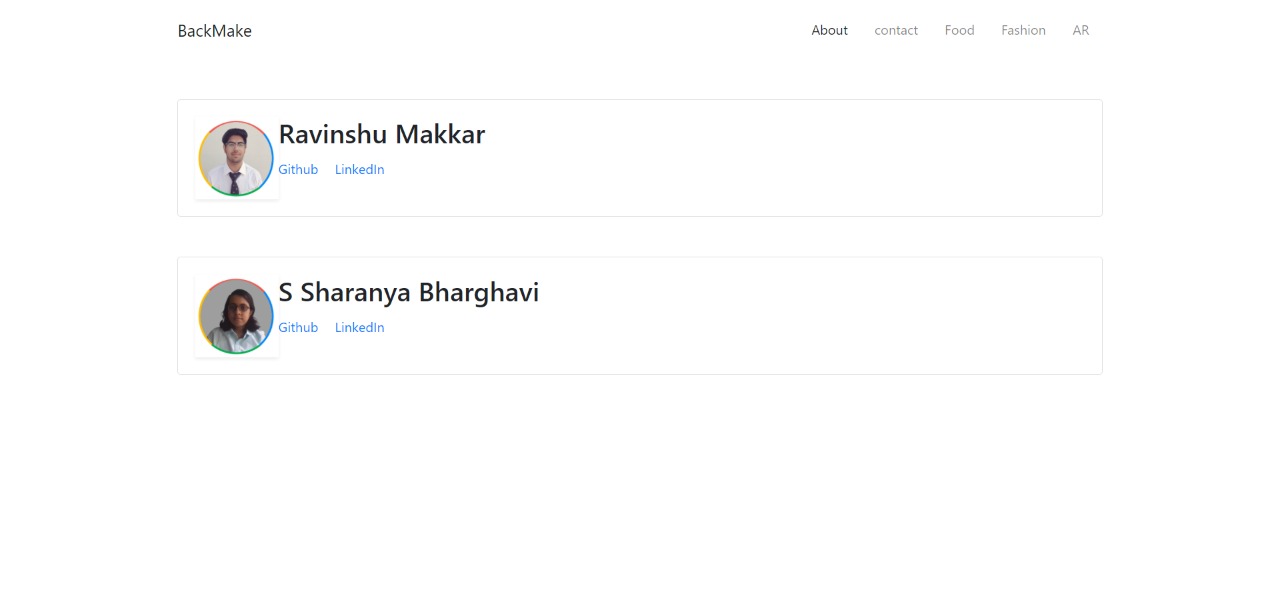Click the Ravinshu Makkar heading text
Screen dimensions: 1280x596
tap(381, 134)
